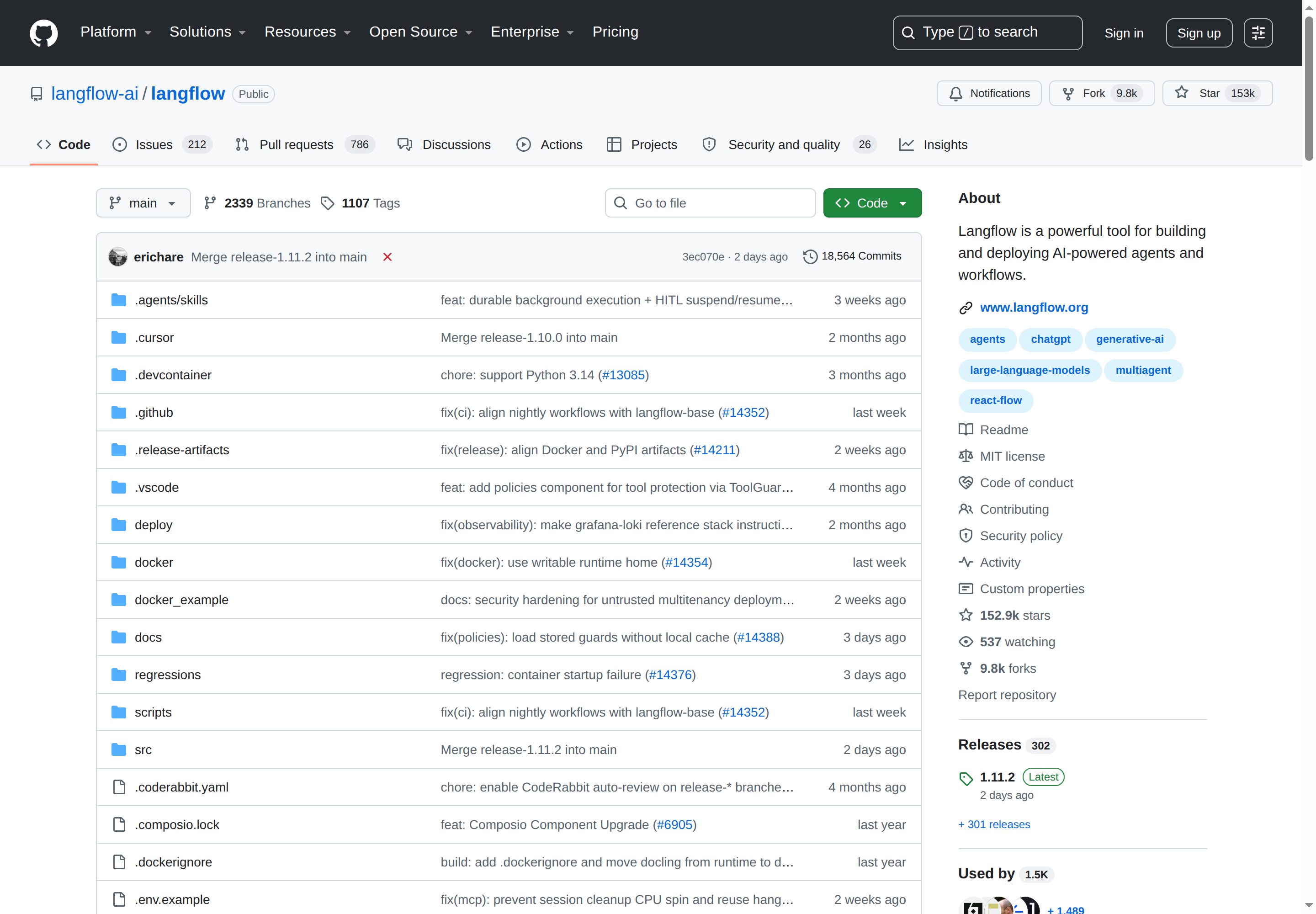Click the Sign up button

1199,32
